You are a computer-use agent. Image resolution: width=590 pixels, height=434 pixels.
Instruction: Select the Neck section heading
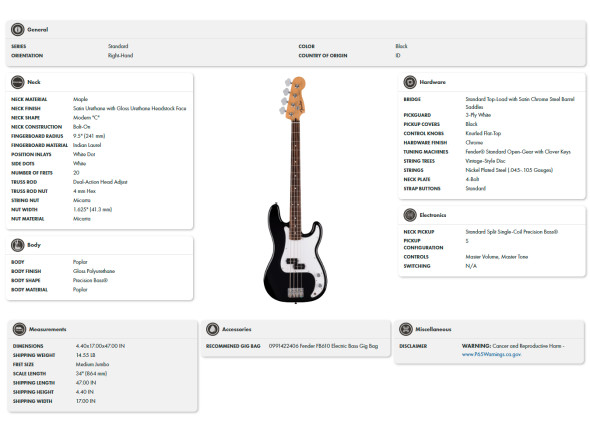(34, 82)
